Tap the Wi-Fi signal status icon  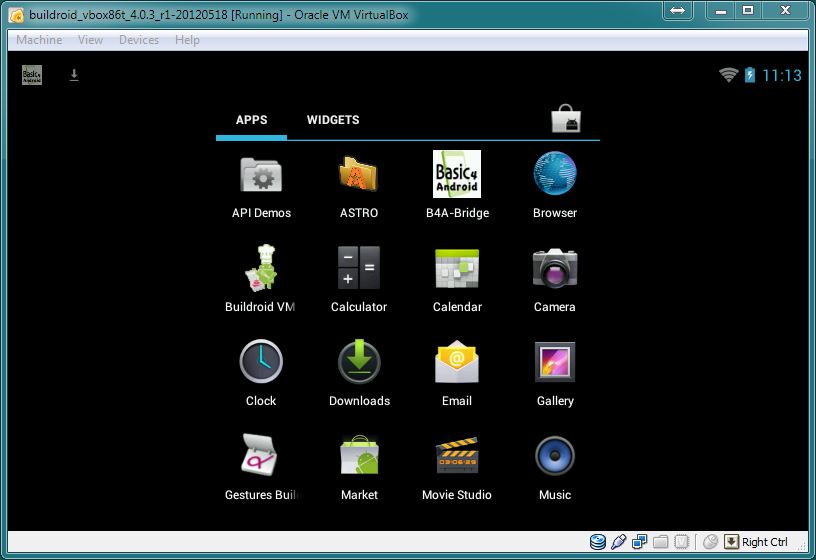pyautogui.click(x=729, y=75)
